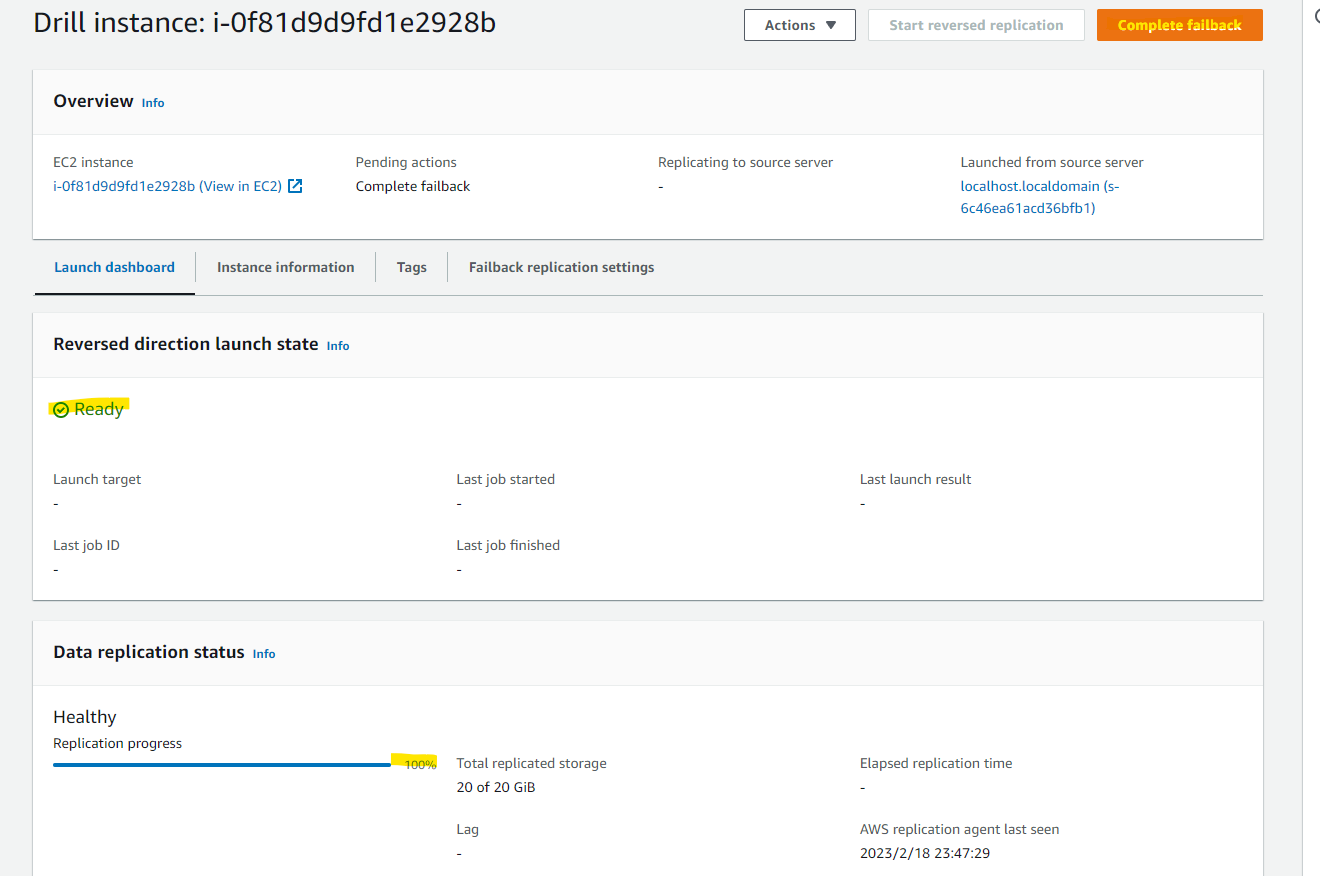
Task: Click the orange Complete failback button
Action: (1180, 25)
